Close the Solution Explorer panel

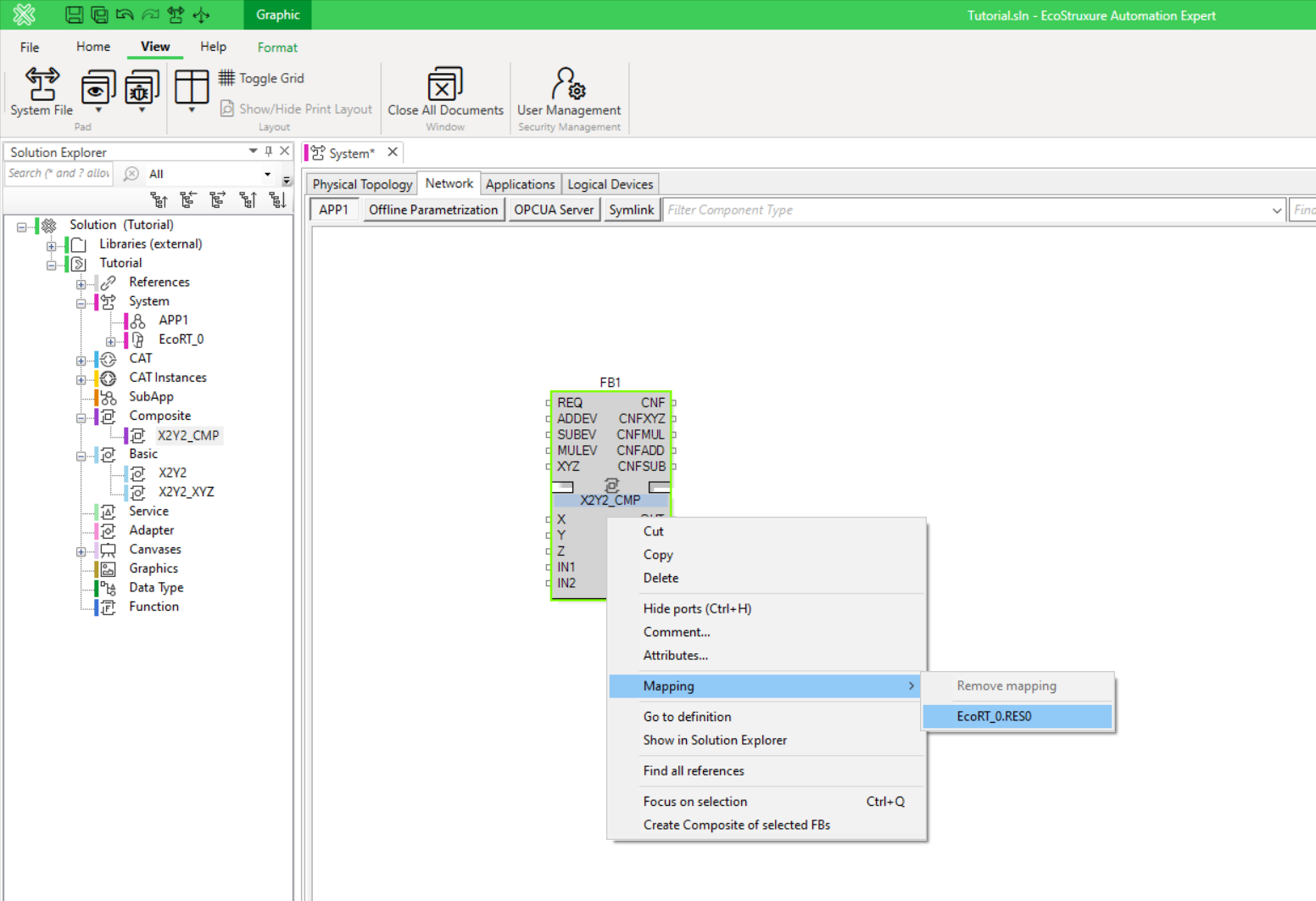pos(285,151)
